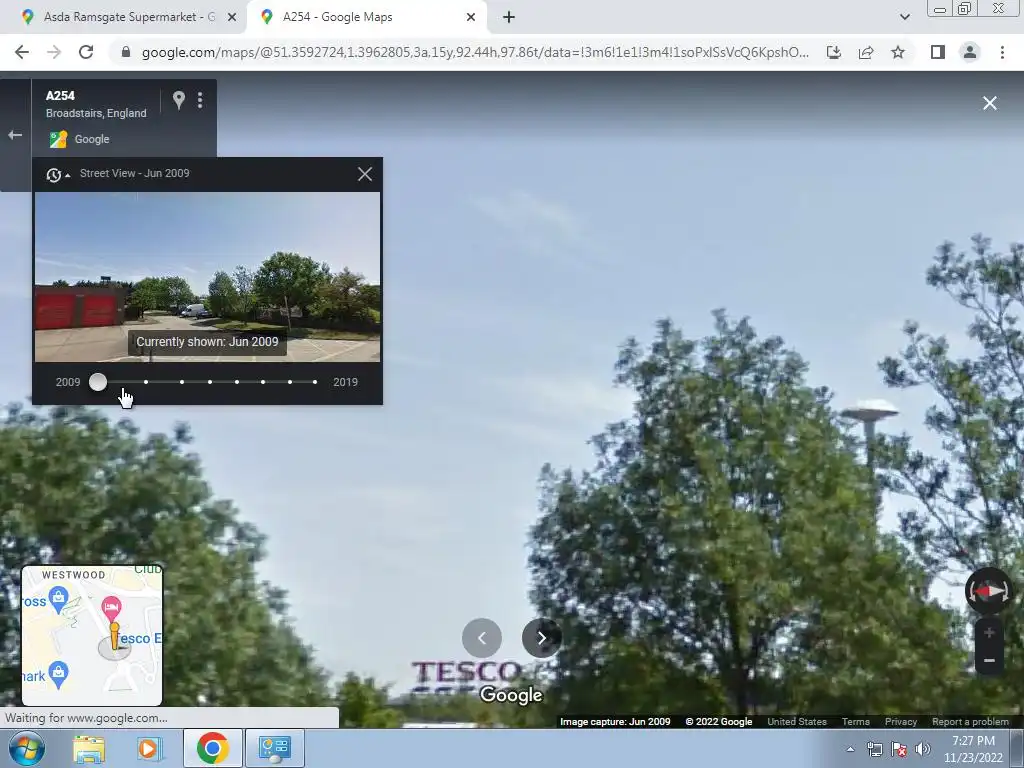The height and width of the screenshot is (768, 1024).
Task: Select the second timeline date dot
Action: [146, 382]
